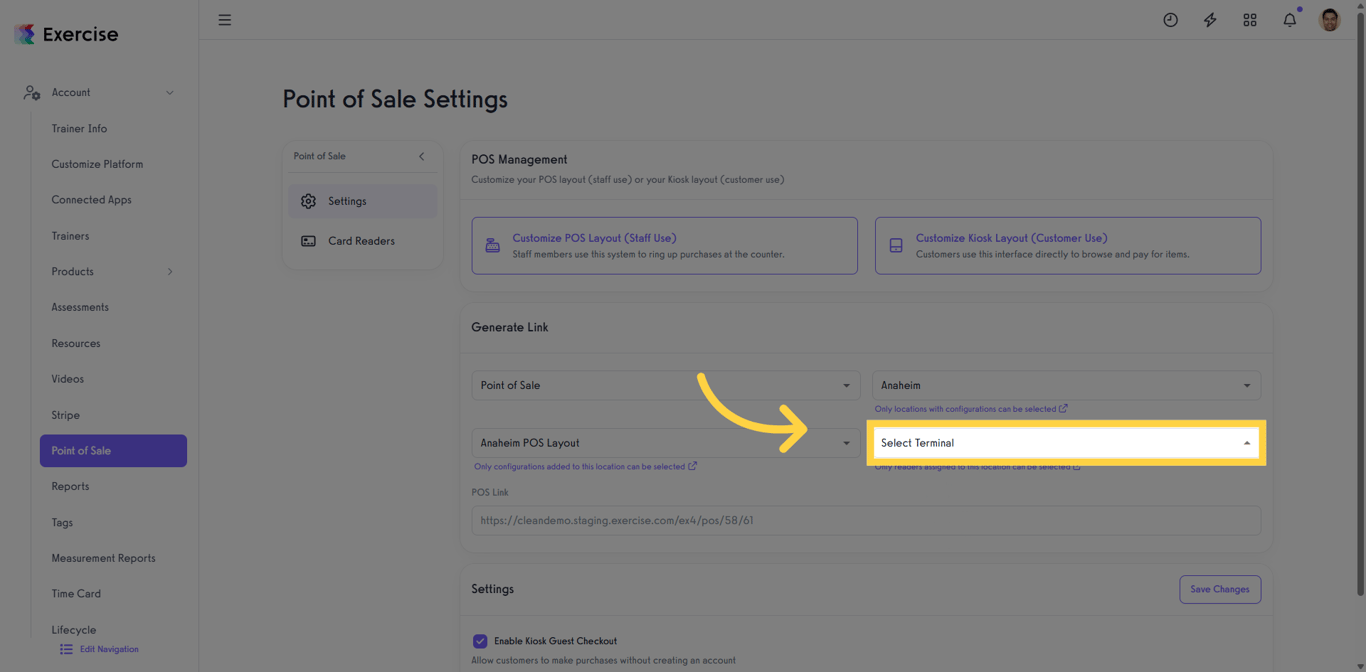Image resolution: width=1366 pixels, height=672 pixels.
Task: Toggle Enable Kiosk Guest Checkout checkbox
Action: (x=480, y=641)
